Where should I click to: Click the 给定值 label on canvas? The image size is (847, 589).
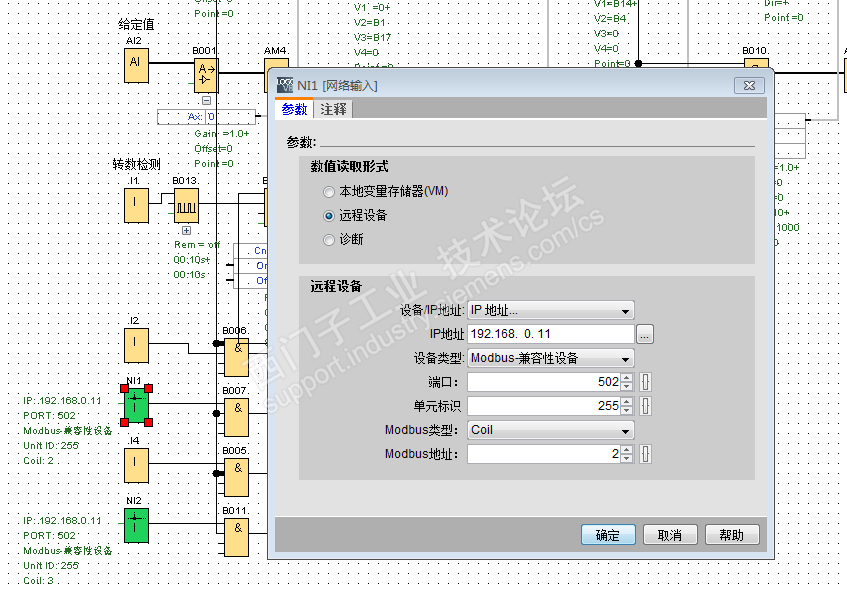(x=136, y=24)
